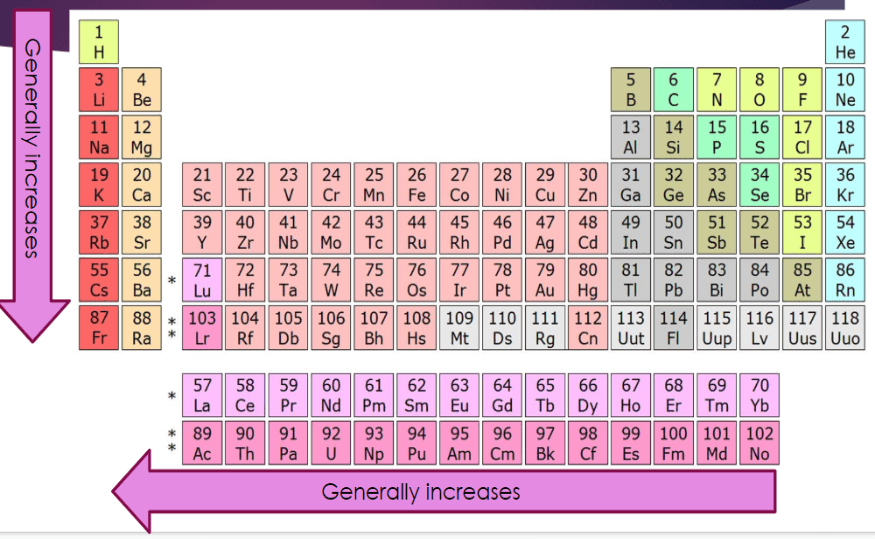Select the Helium (He) element tile
The width and height of the screenshot is (875, 539).
click(845, 42)
